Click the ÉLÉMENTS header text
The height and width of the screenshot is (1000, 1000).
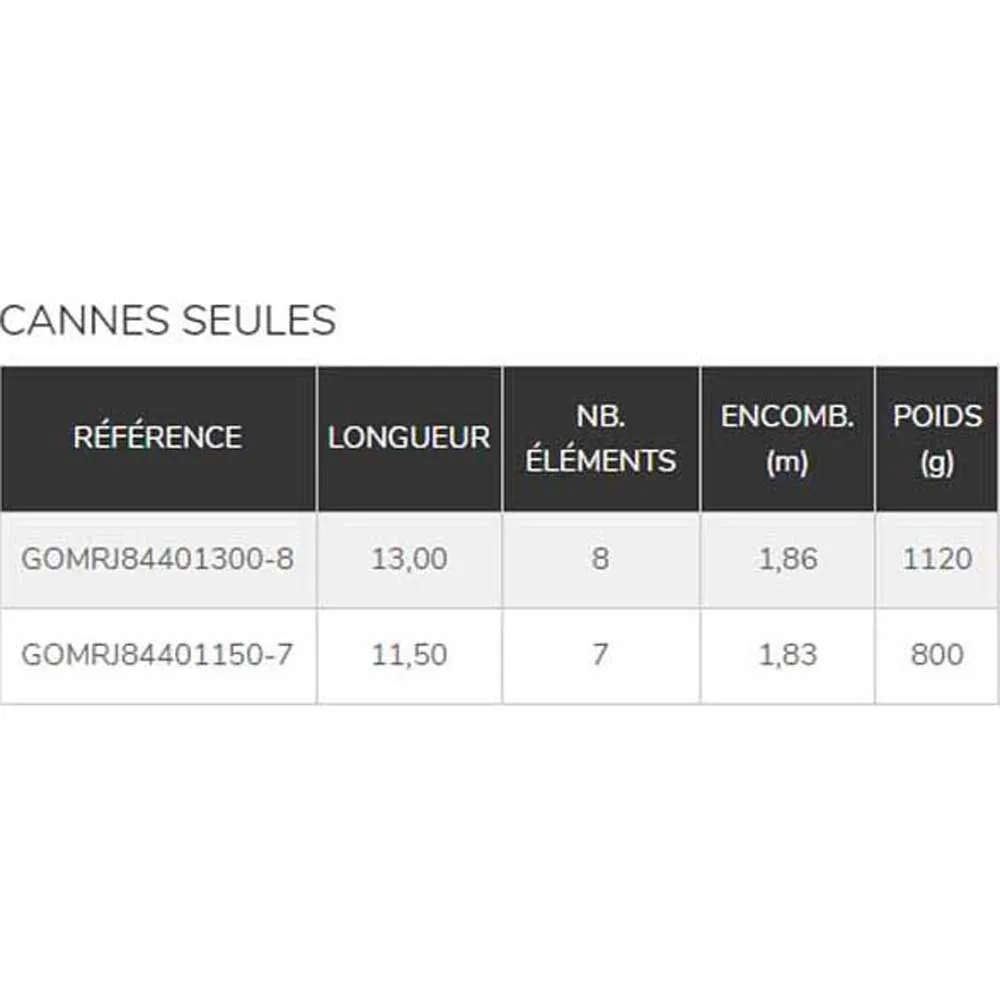click(x=601, y=460)
